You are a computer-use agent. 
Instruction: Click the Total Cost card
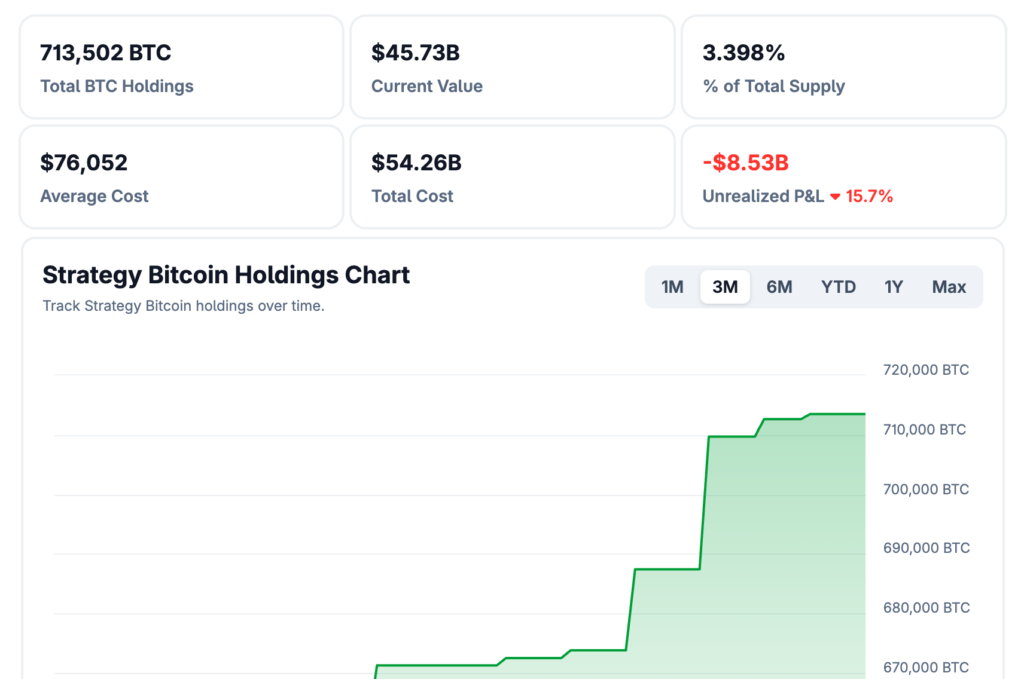click(512, 177)
